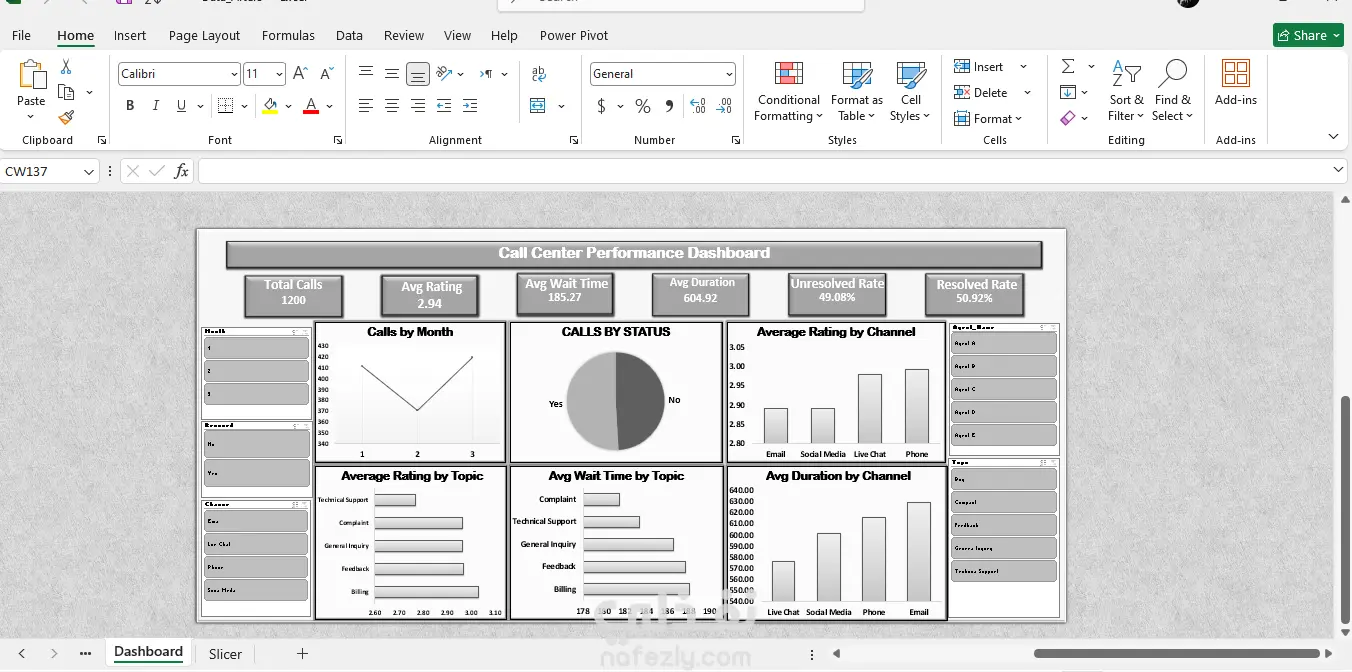Align text right in cell
Screen dimensions: 1352x672
(x=418, y=105)
